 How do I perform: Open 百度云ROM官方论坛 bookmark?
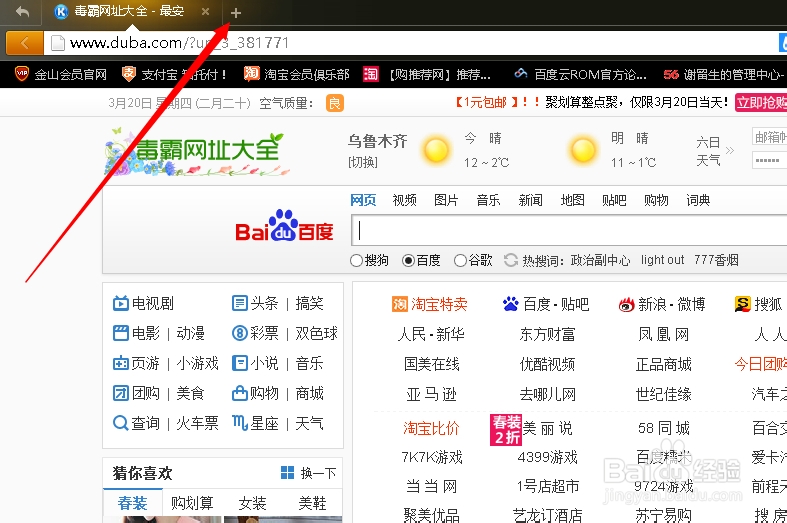(x=581, y=75)
